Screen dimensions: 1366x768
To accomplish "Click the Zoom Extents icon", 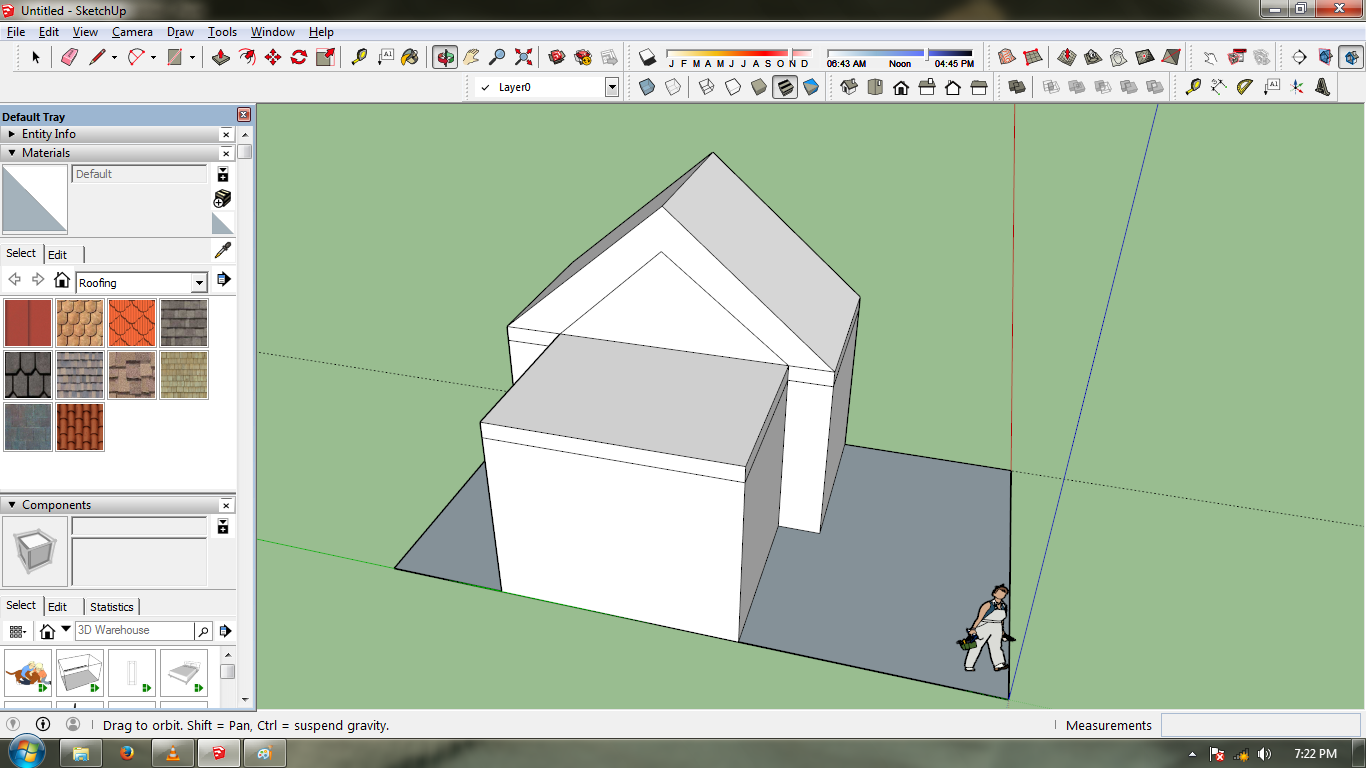I will point(524,57).
